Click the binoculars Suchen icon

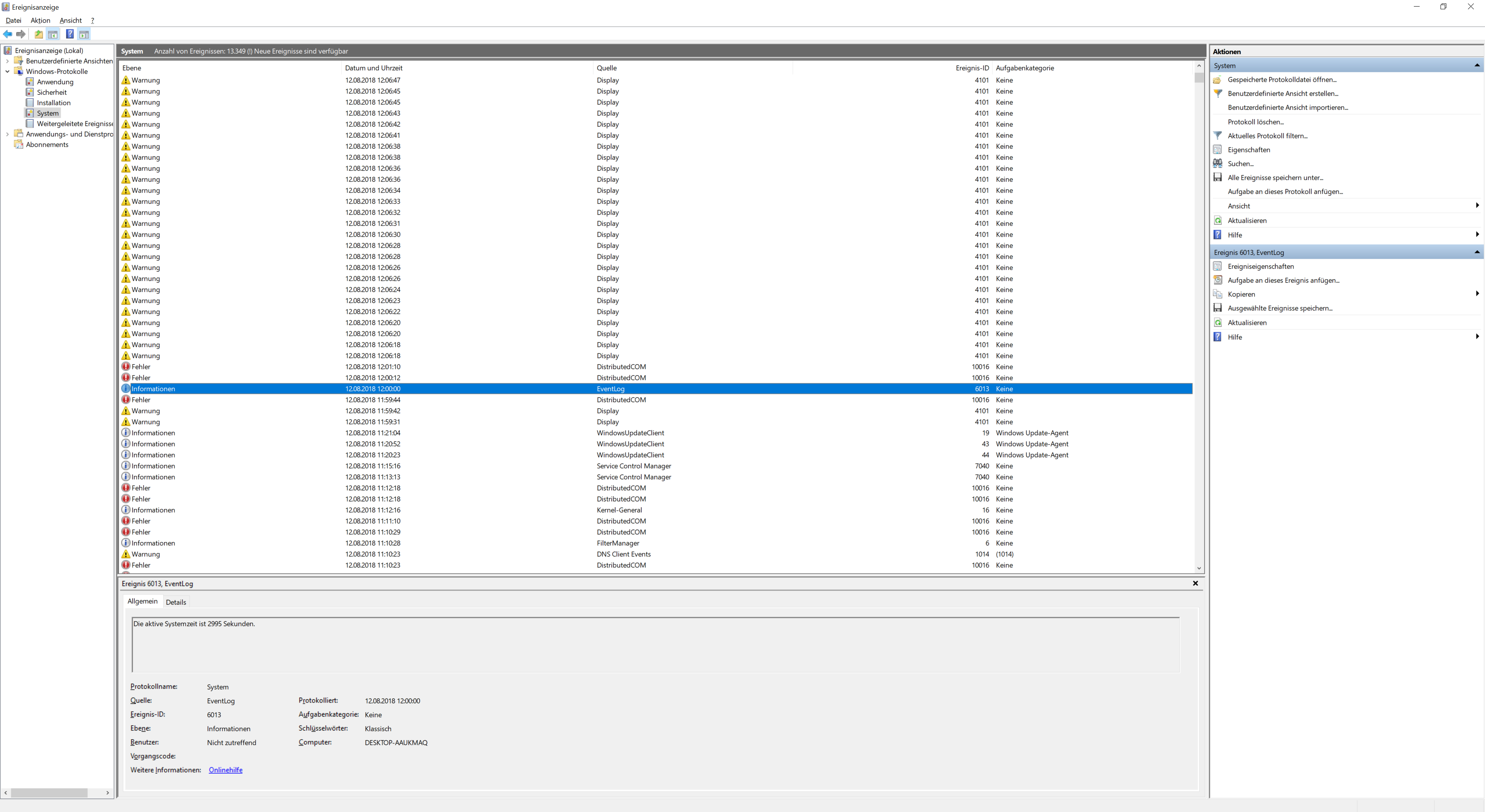1217,164
